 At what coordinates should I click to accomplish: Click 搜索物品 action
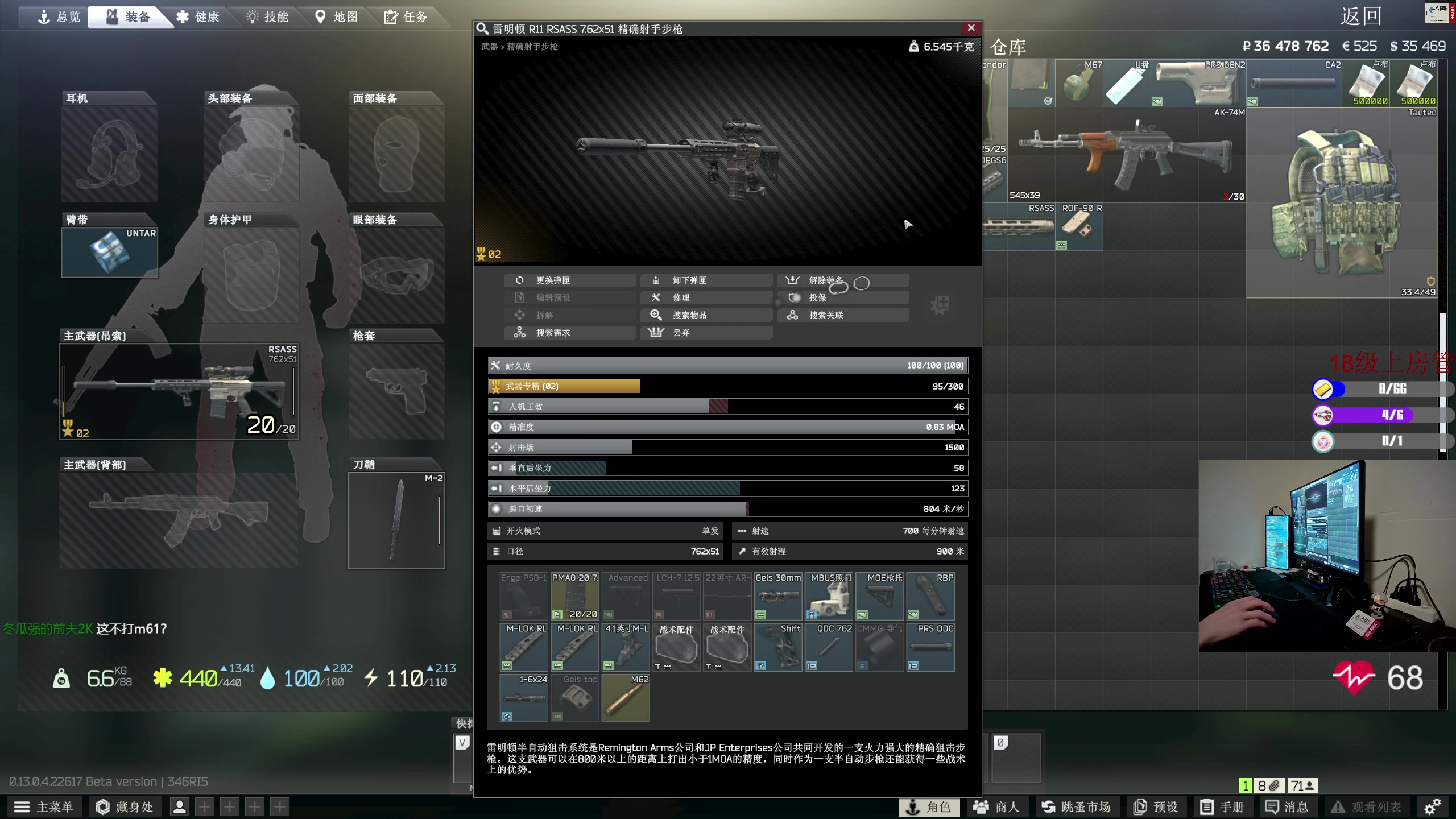tap(706, 315)
